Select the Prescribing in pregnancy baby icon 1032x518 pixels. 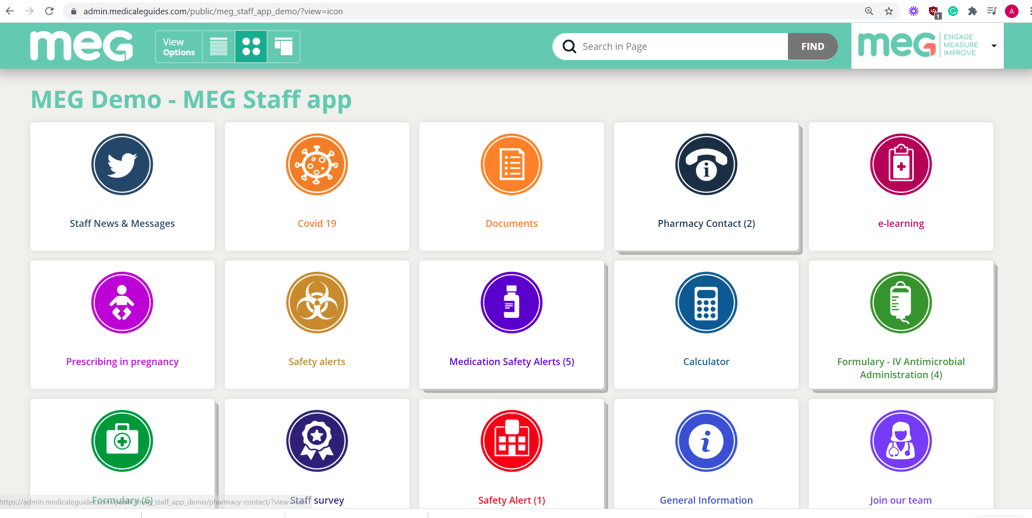pyautogui.click(x=122, y=303)
